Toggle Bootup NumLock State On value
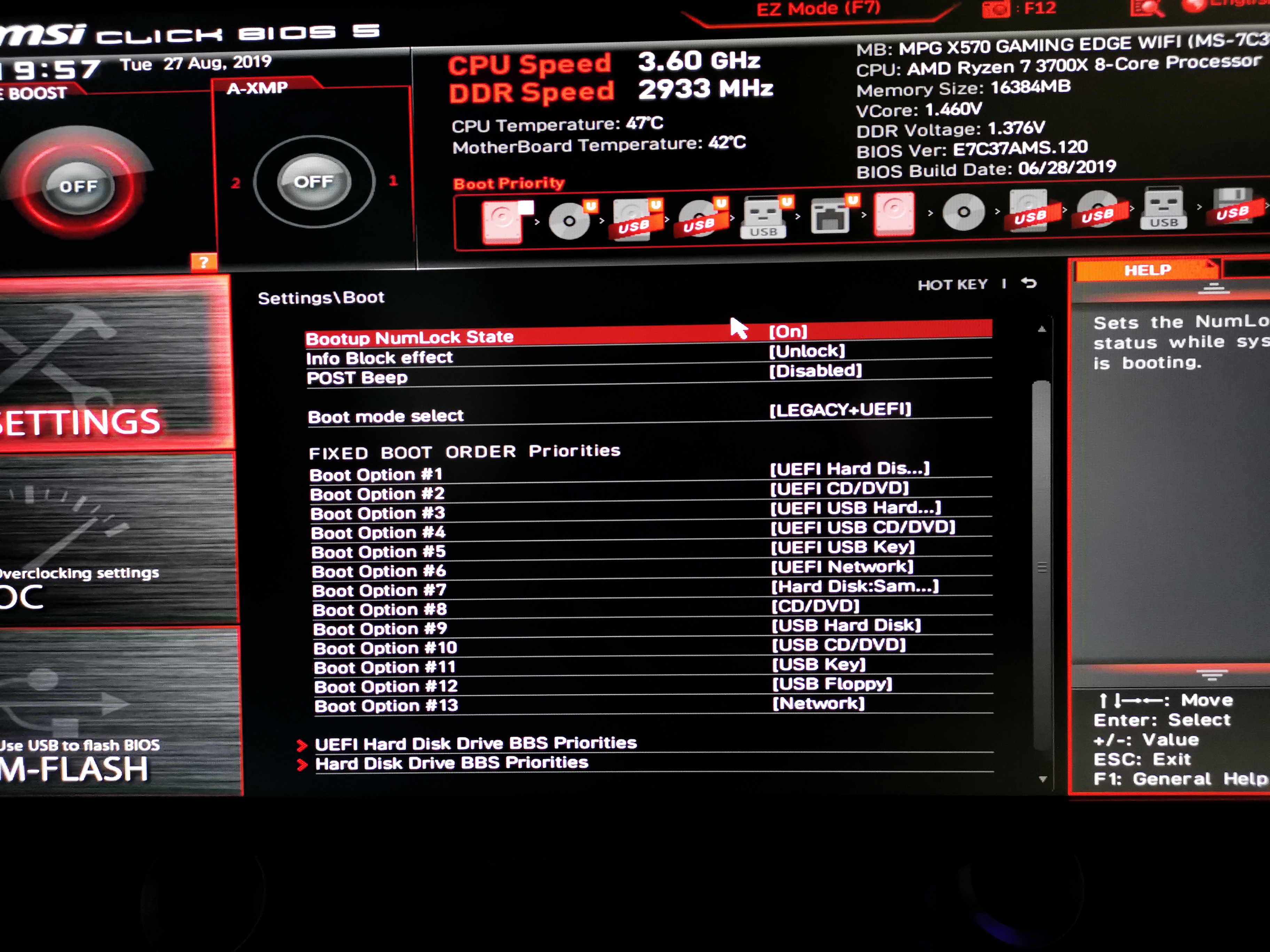Viewport: 1270px width, 952px height. coord(788,331)
